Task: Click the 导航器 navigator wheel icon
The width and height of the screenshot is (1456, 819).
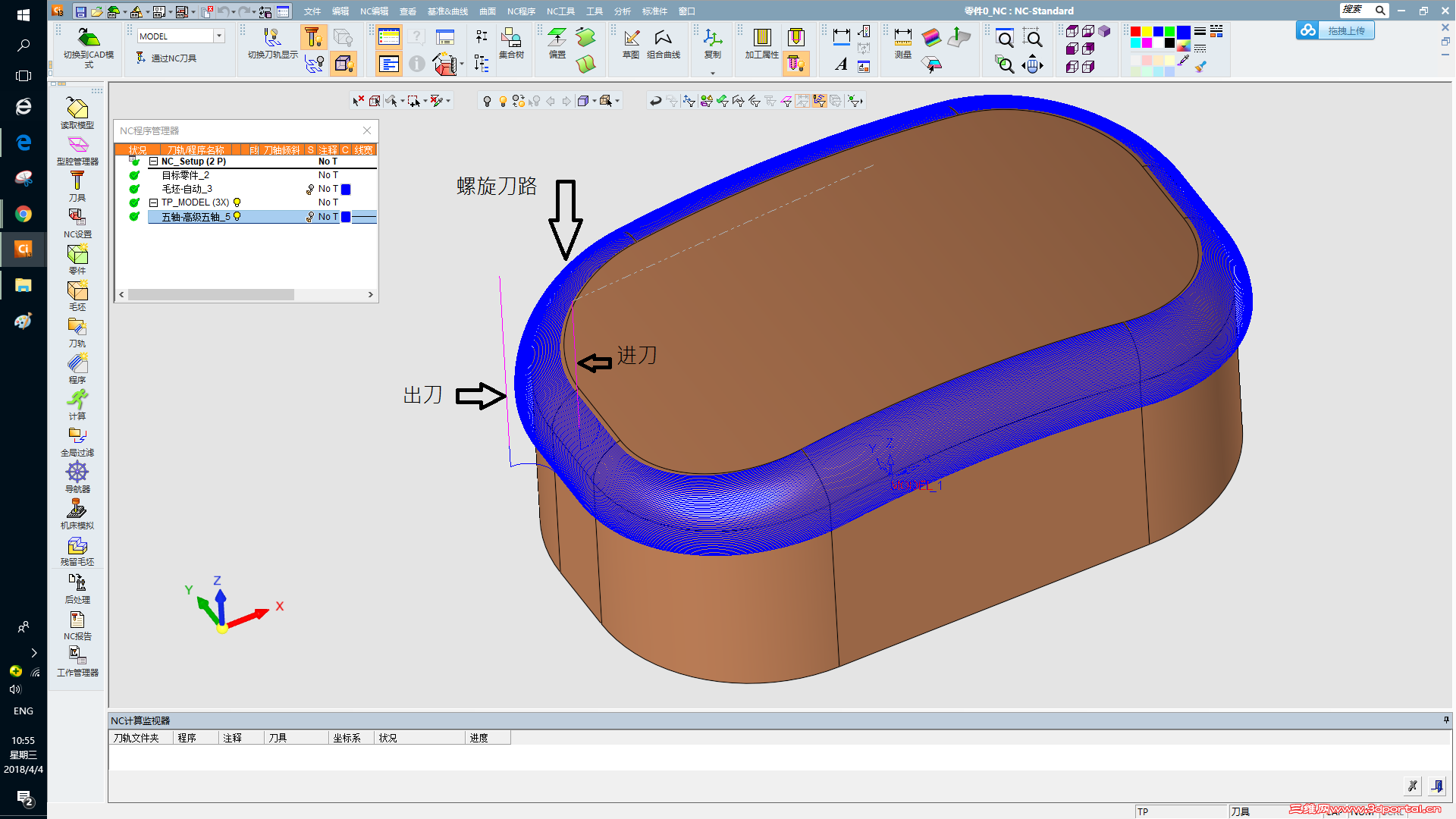Action: point(77,472)
